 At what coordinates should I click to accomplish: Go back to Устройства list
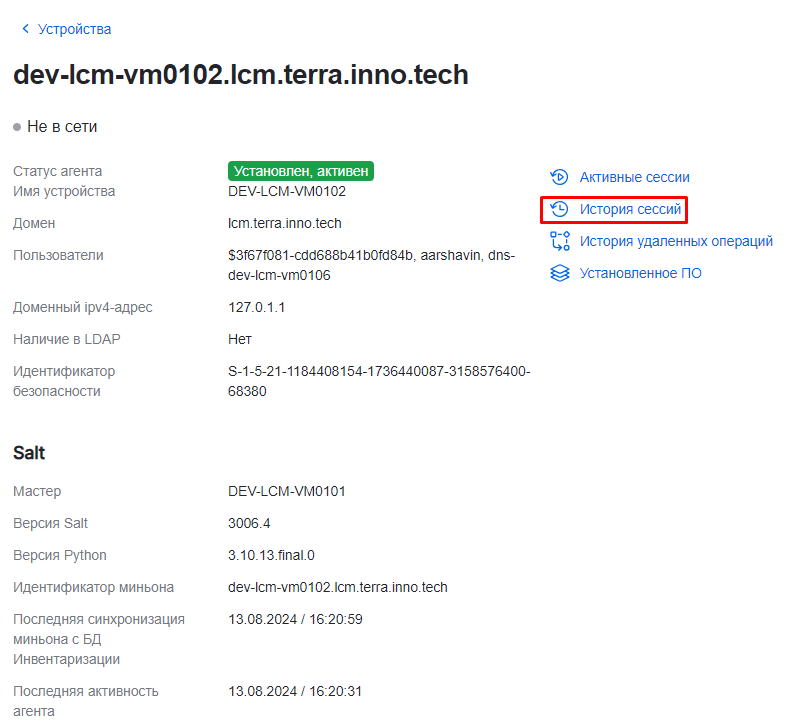coord(74,29)
